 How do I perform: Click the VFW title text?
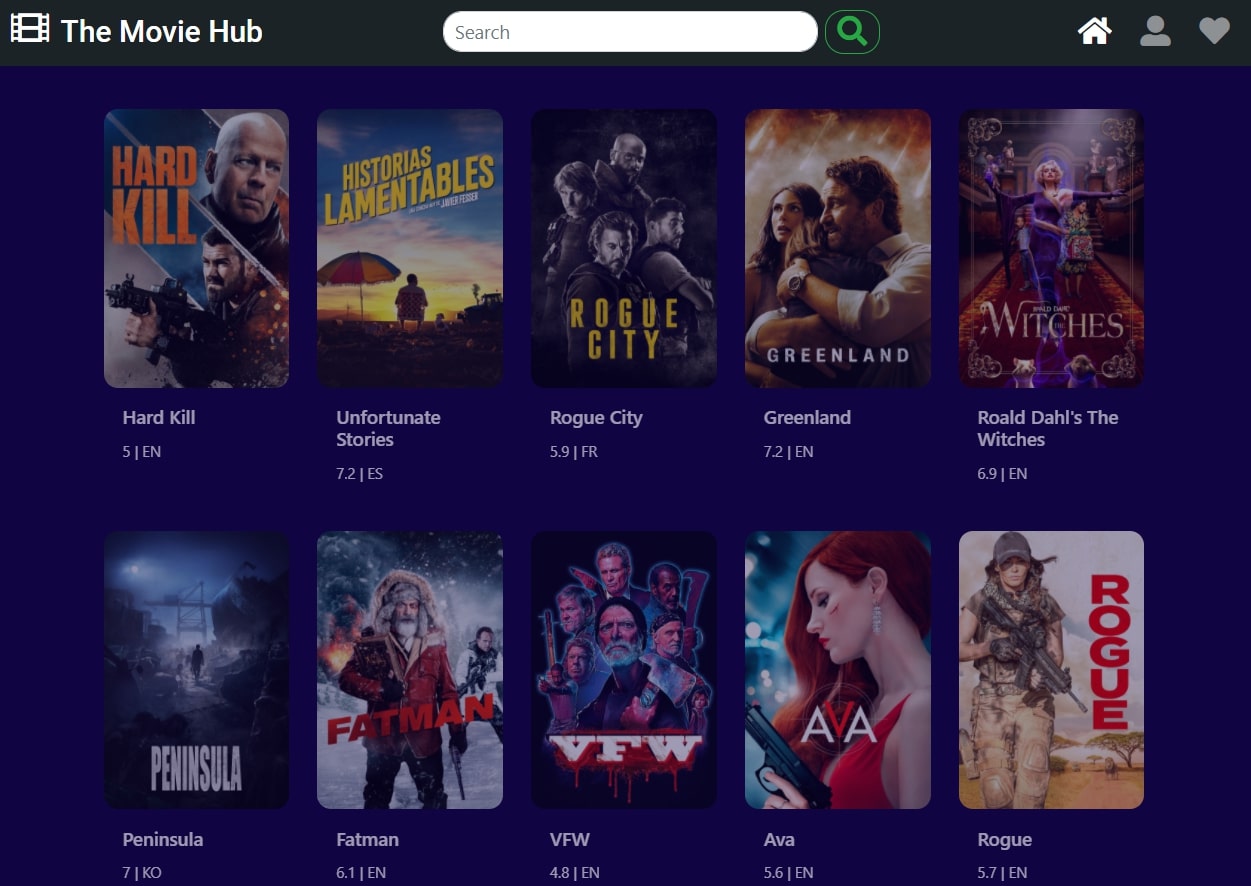click(570, 840)
